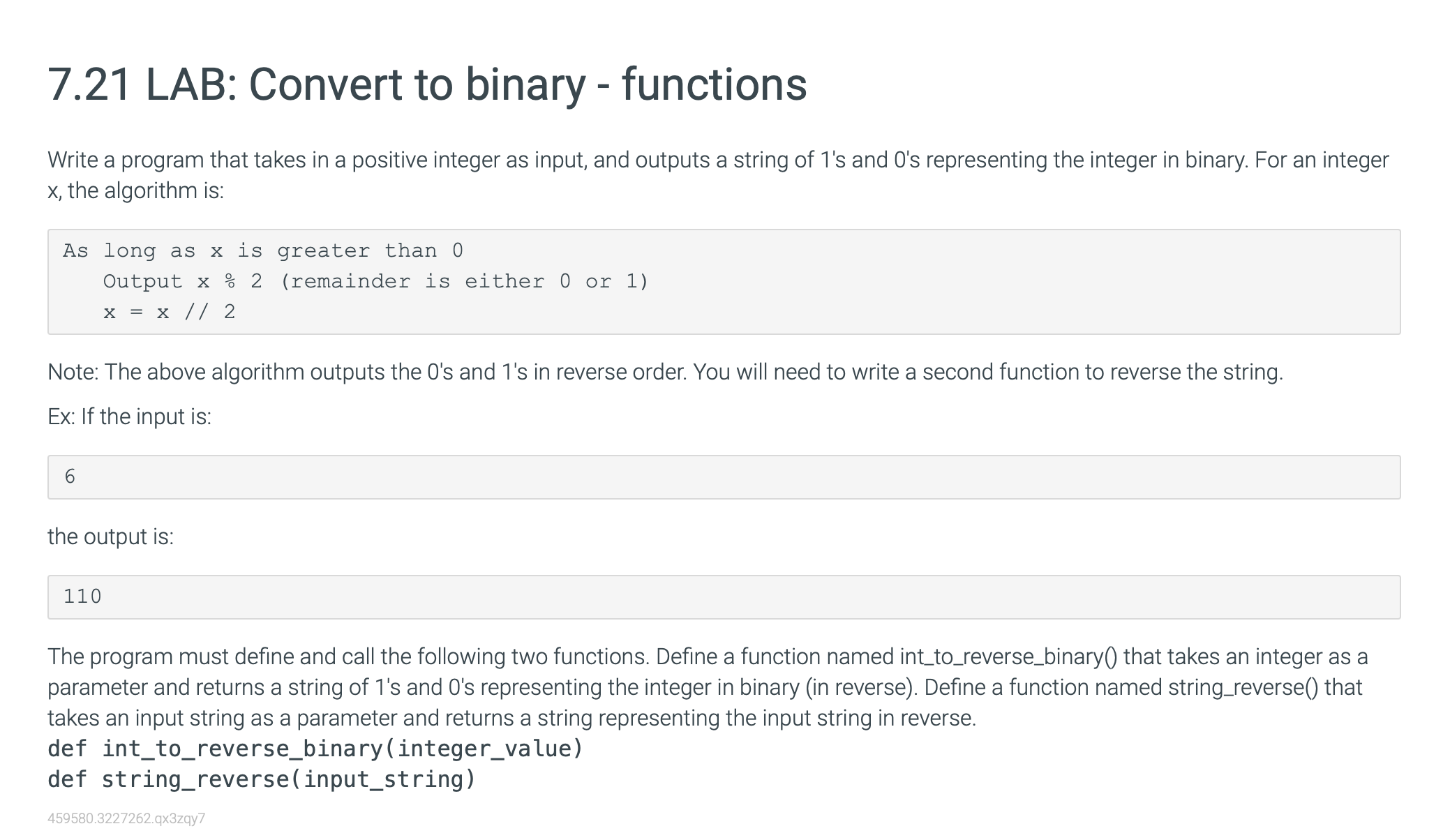Click the 'The program must define' paragraph
1450x840 pixels.
706,687
